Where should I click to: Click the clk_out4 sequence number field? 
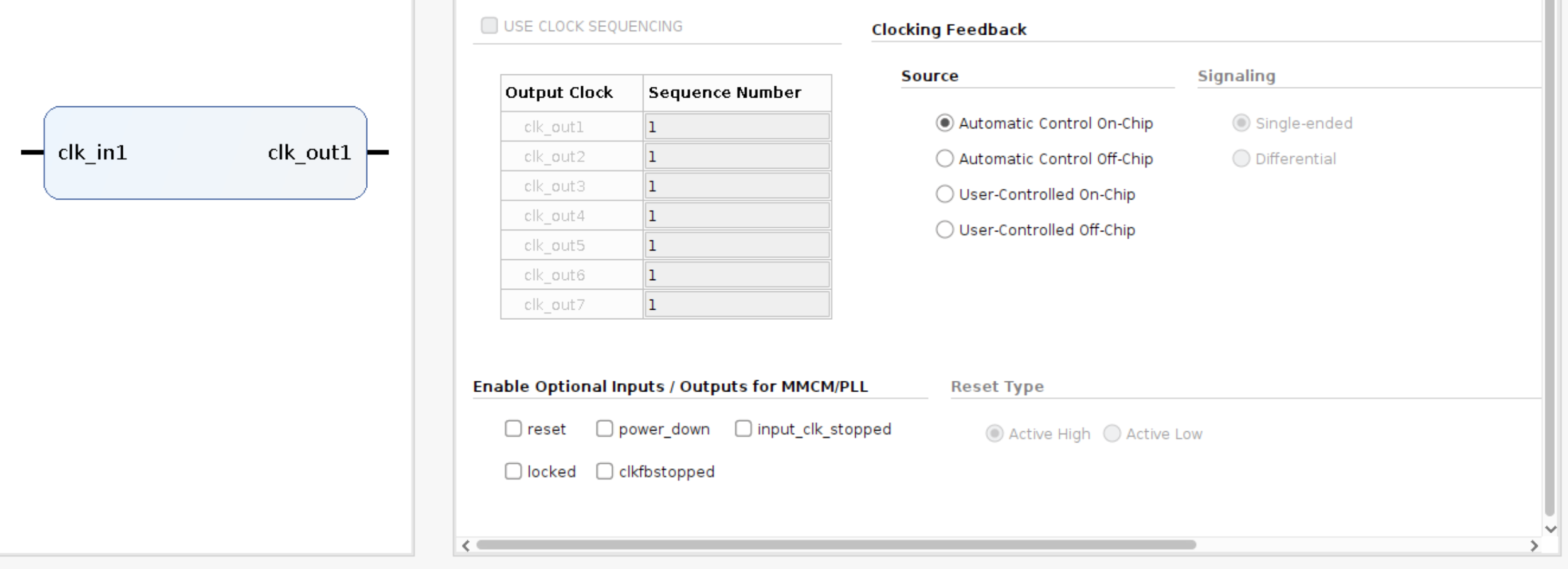pyautogui.click(x=737, y=216)
